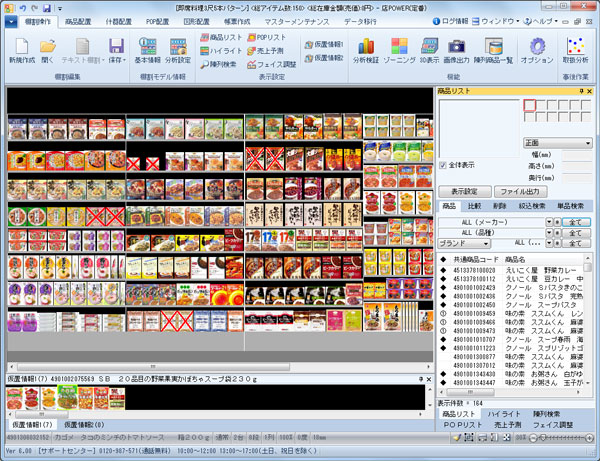Select the 単品検索 tab in product list
Screen dimensions: 600x461
tap(570, 206)
